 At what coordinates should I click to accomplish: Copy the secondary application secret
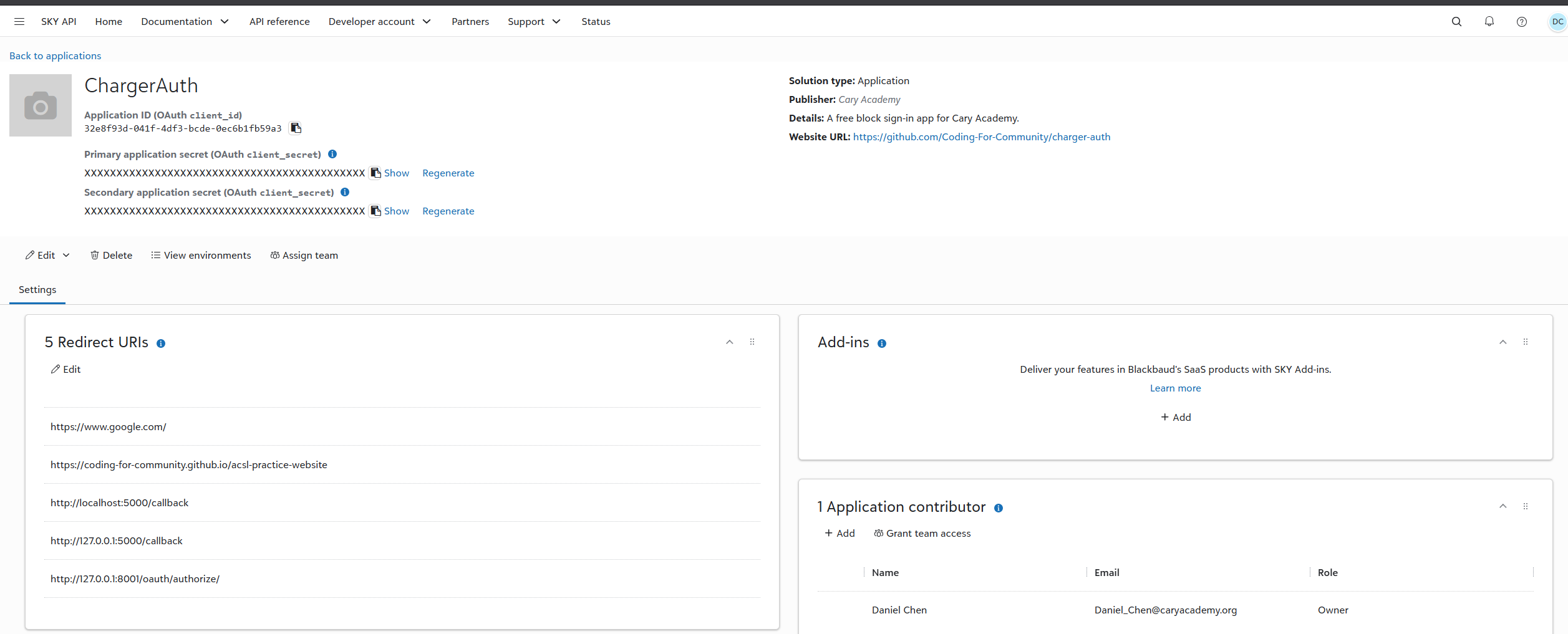375,211
